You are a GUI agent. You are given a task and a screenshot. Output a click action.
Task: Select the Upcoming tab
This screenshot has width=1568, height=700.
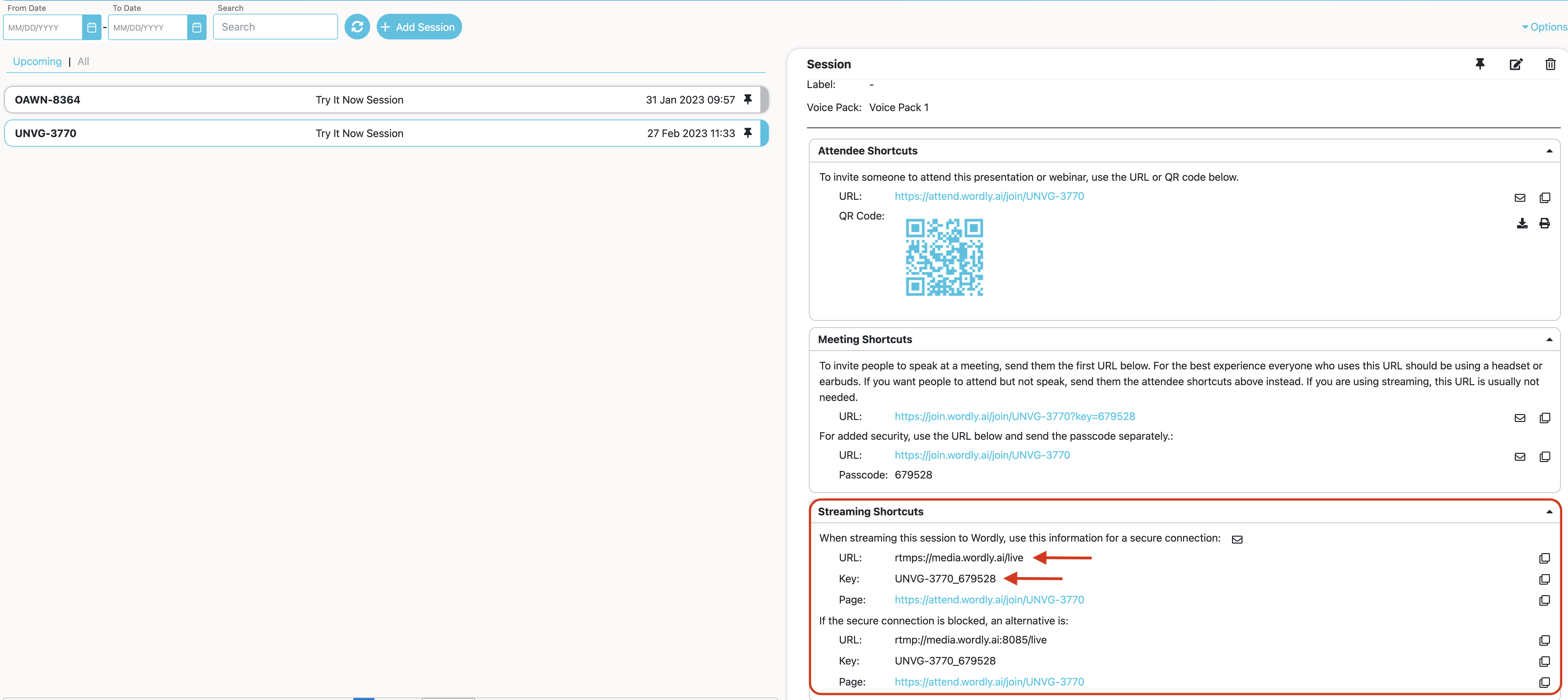point(37,61)
